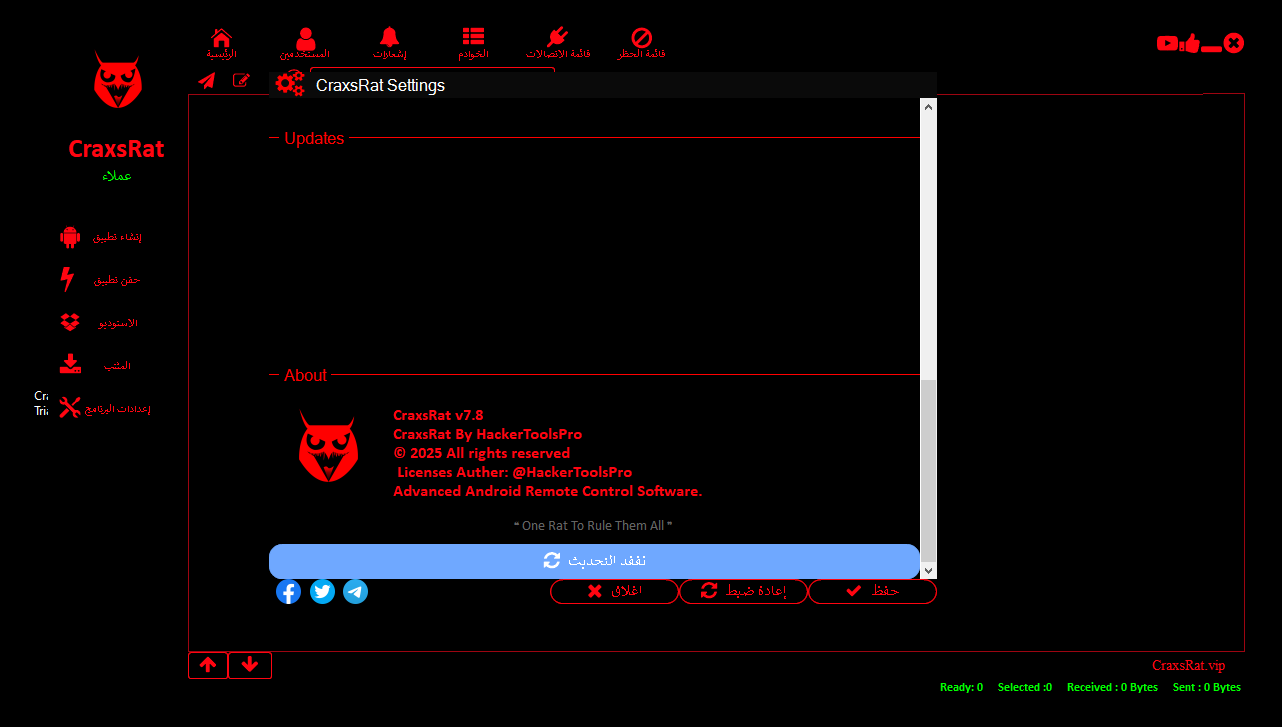
Task: Click the down arrow button below the panel
Action: 250,665
